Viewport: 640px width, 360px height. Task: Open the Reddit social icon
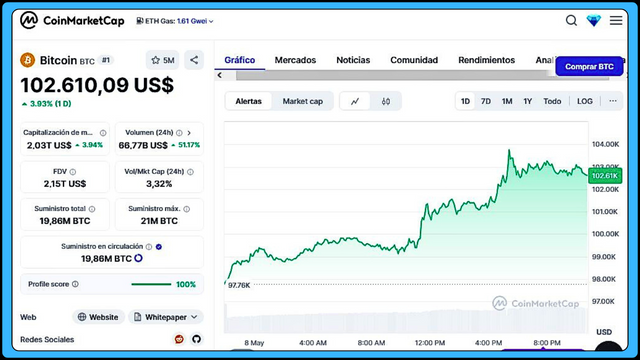click(x=179, y=339)
